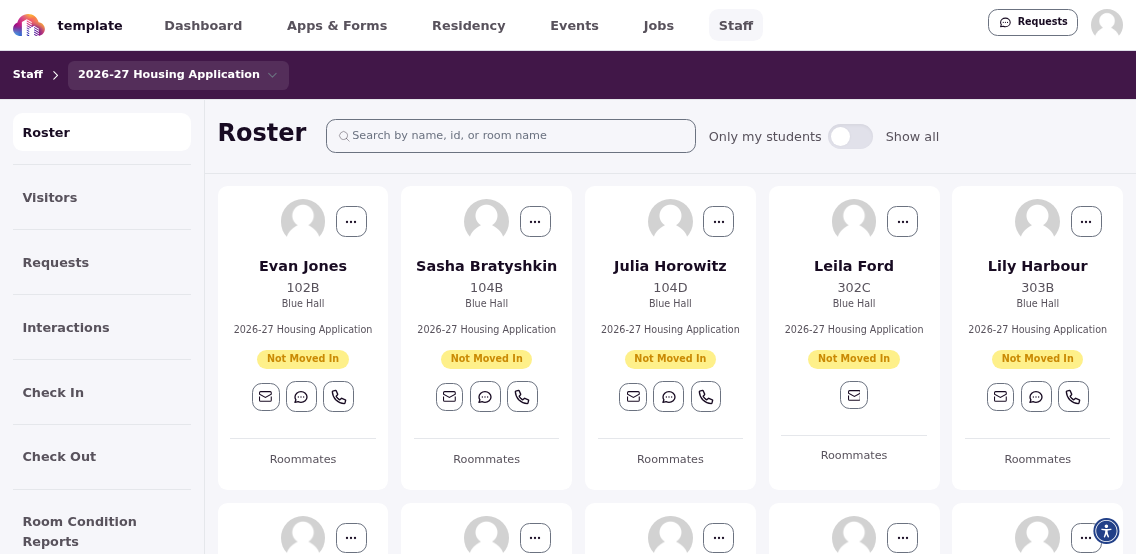Toggle the Only my students switch
Viewport: 1136px width, 554px height.
click(851, 136)
